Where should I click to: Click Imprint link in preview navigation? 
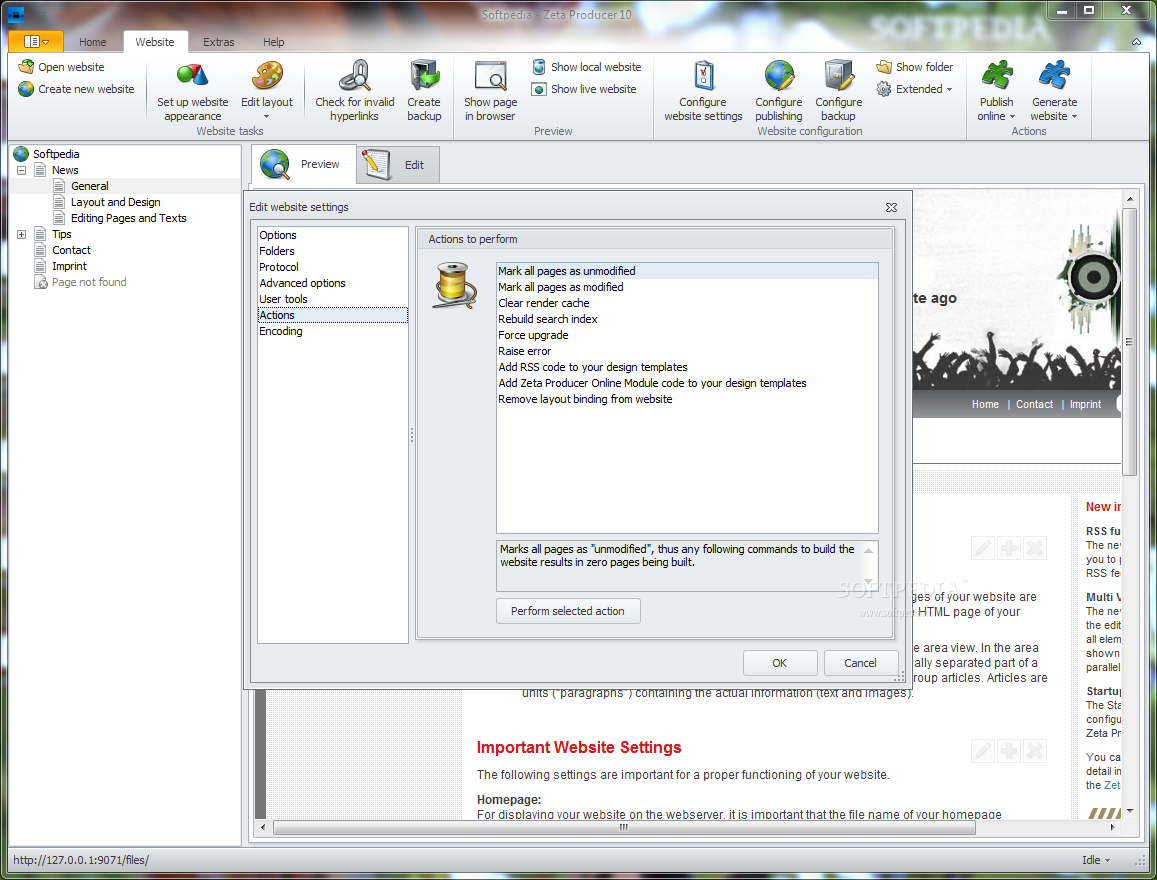click(x=1085, y=404)
